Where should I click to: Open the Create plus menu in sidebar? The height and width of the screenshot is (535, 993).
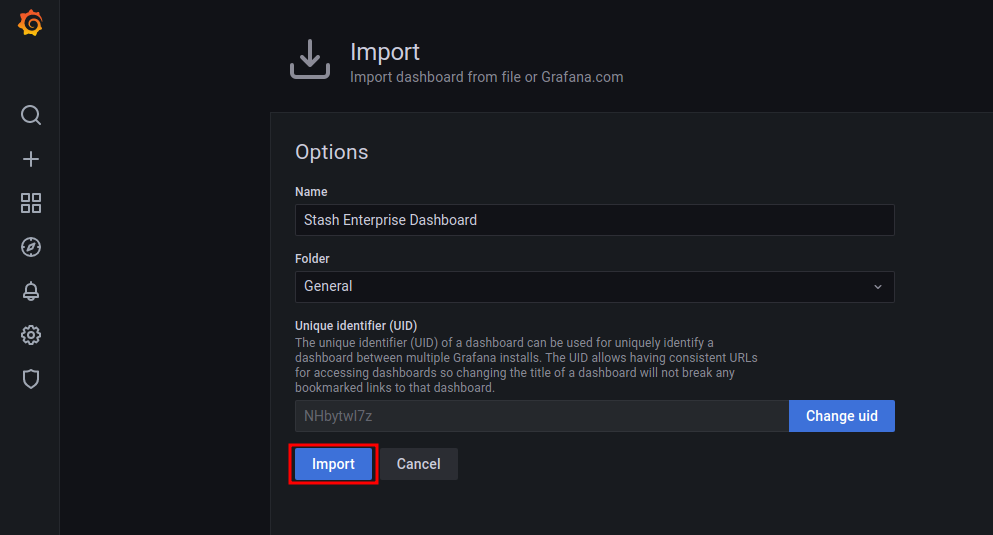click(x=31, y=159)
